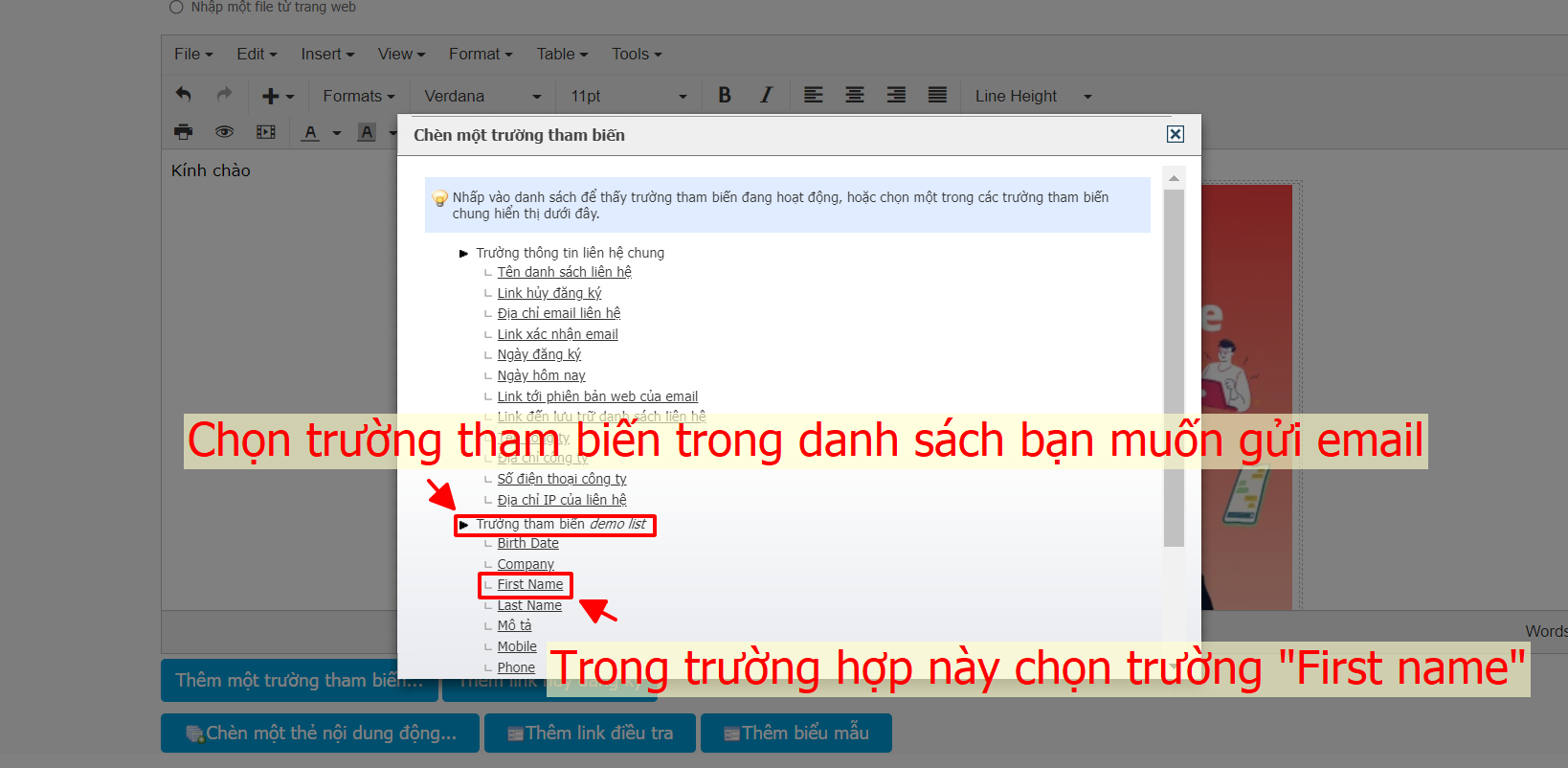The width and height of the screenshot is (1568, 768).
Task: Open the Edit menu
Action: click(x=257, y=54)
